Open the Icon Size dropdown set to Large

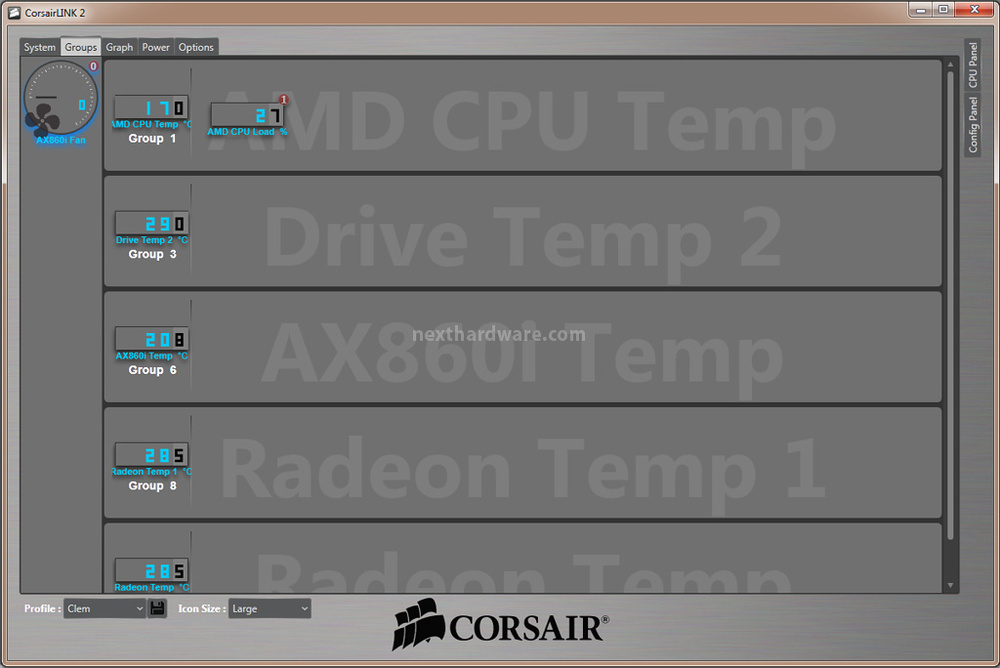coord(270,609)
